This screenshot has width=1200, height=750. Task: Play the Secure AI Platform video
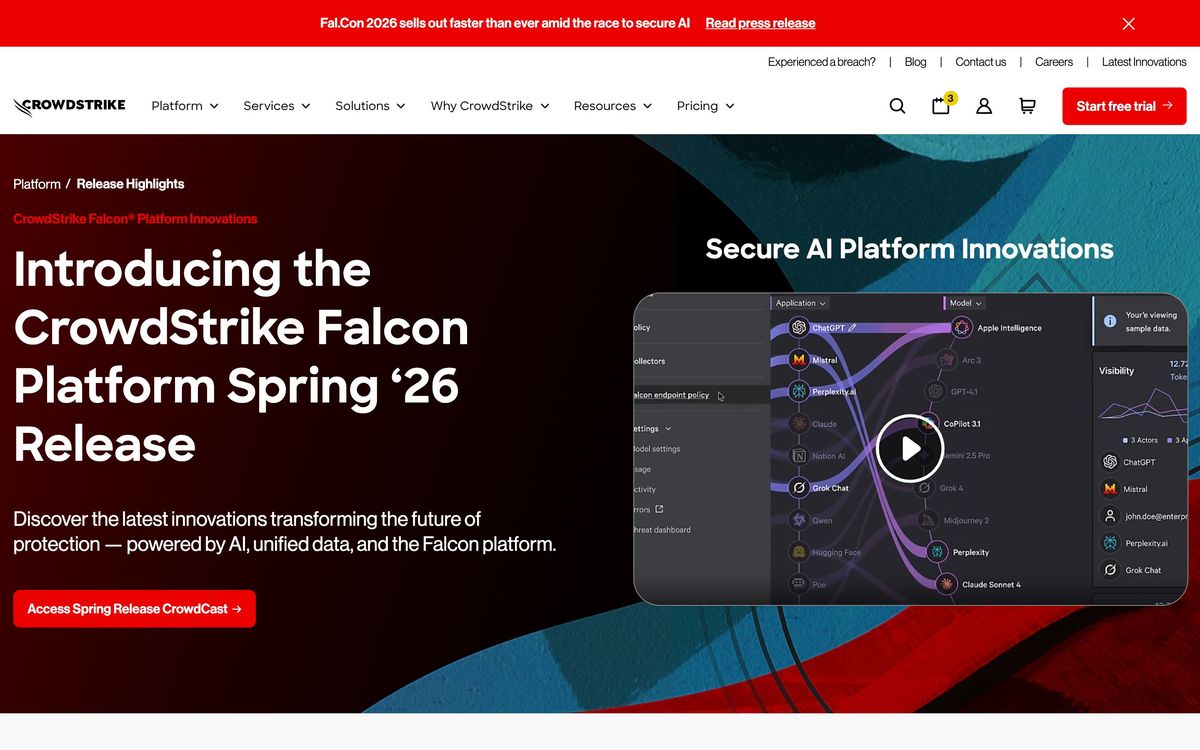pos(910,448)
